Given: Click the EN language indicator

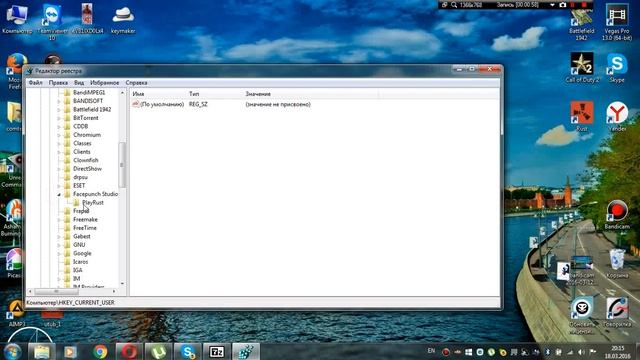Looking at the screenshot, I should pyautogui.click(x=431, y=351).
